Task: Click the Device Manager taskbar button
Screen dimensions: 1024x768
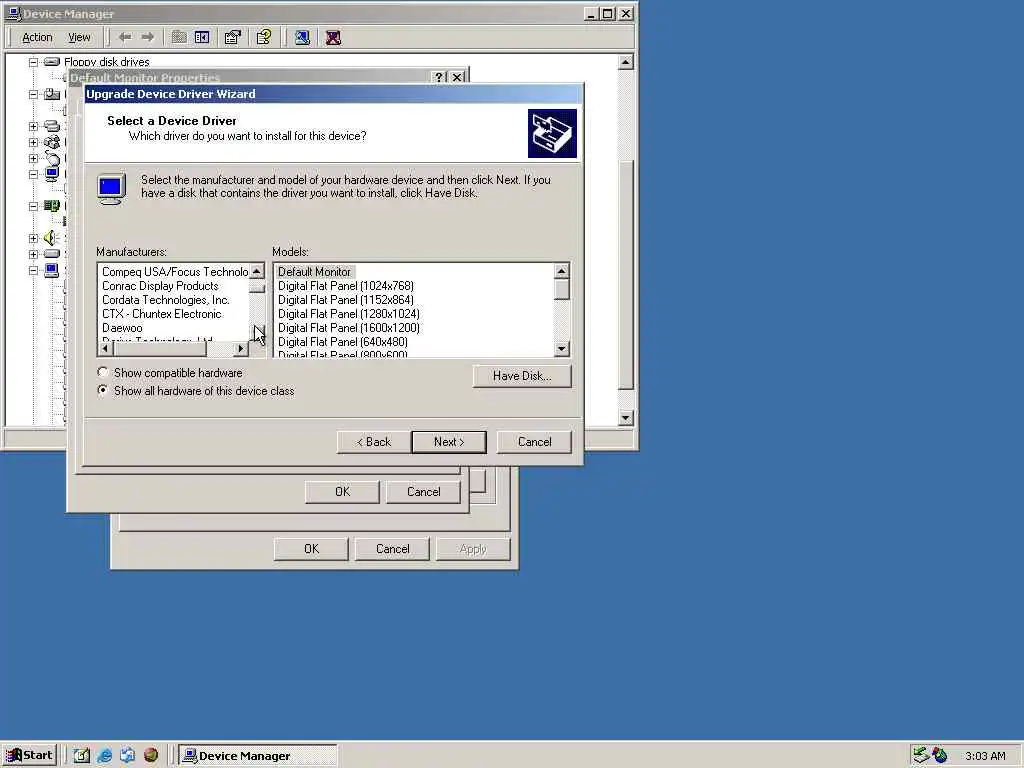Action: [x=258, y=756]
